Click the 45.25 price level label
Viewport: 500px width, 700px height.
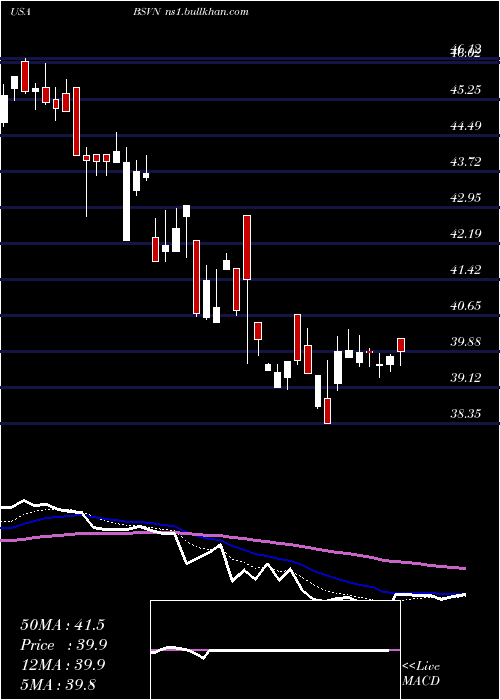tap(466, 90)
